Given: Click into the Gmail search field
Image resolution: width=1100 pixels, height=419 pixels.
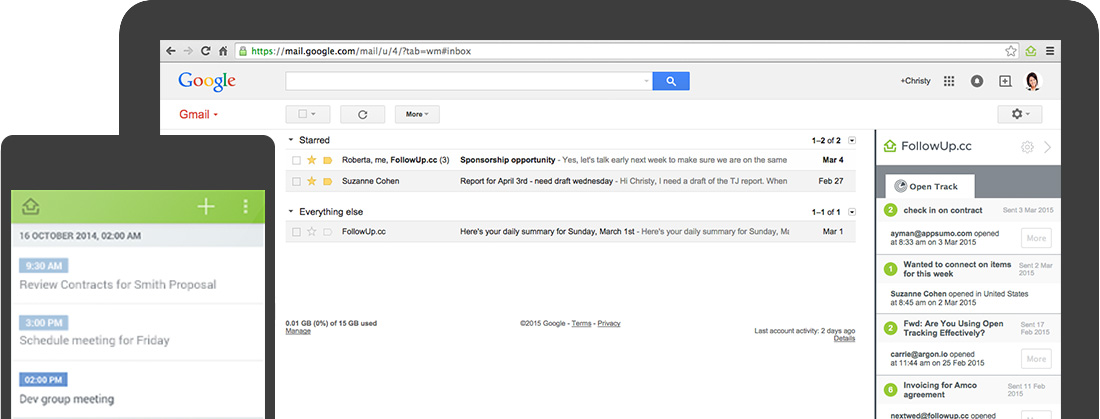Looking at the screenshot, I should pos(468,81).
